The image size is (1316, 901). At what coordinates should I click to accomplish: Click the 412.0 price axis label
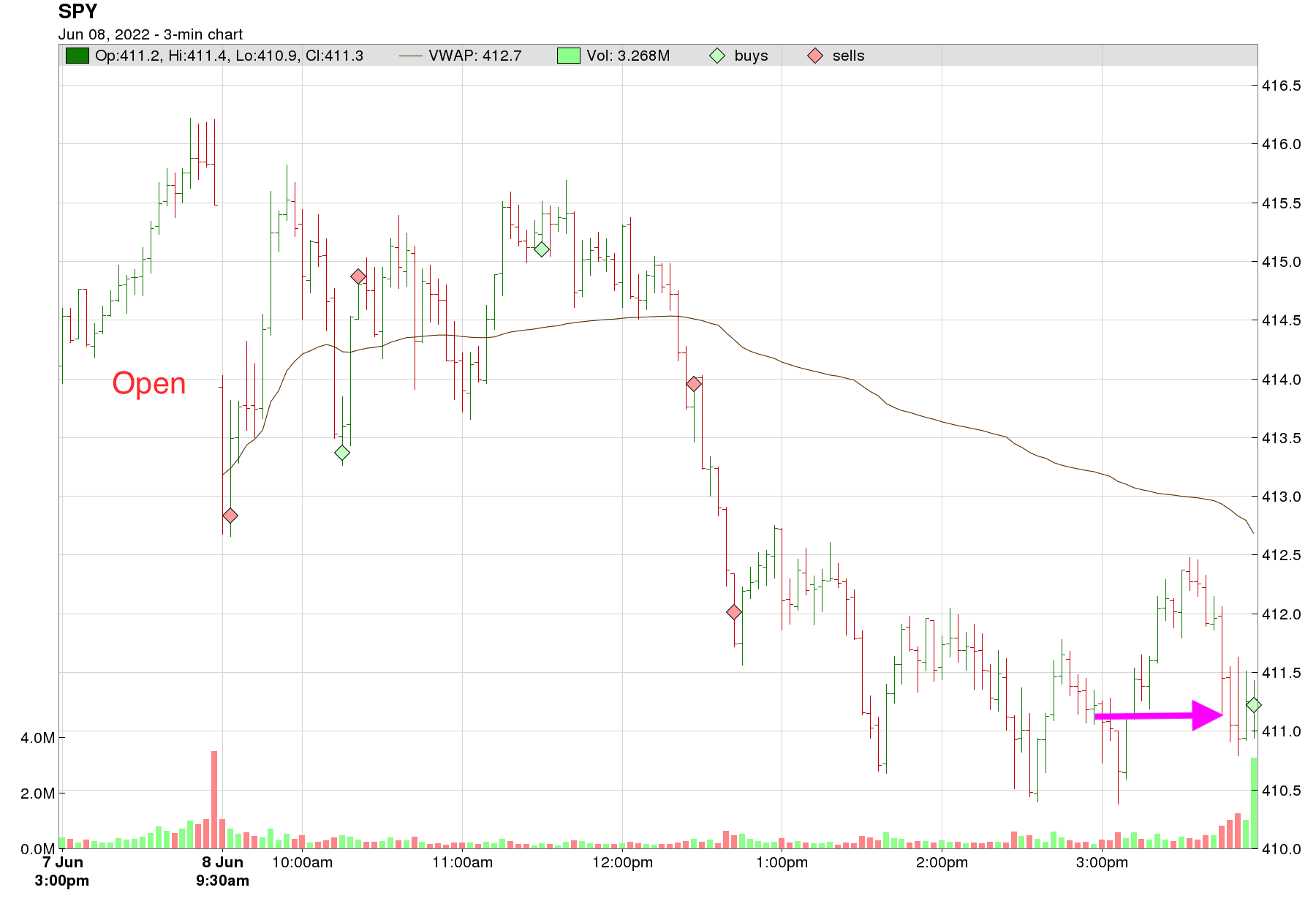click(1282, 614)
